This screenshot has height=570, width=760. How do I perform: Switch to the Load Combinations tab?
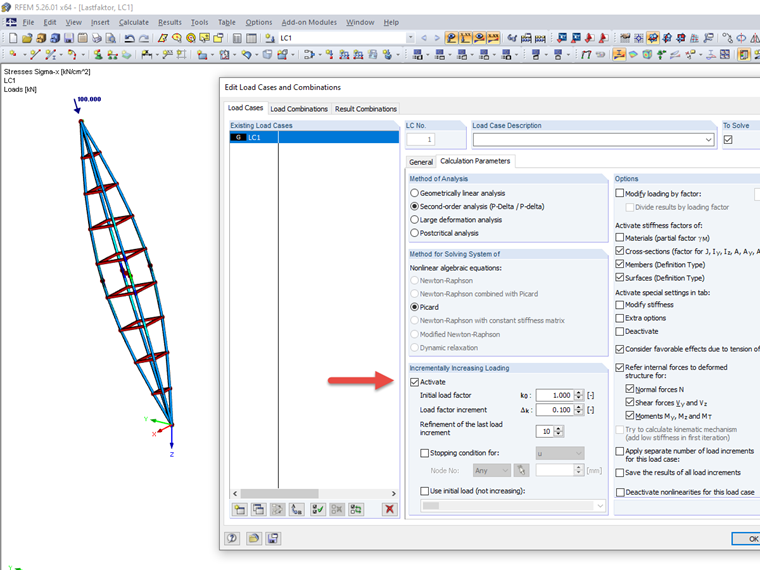(299, 109)
